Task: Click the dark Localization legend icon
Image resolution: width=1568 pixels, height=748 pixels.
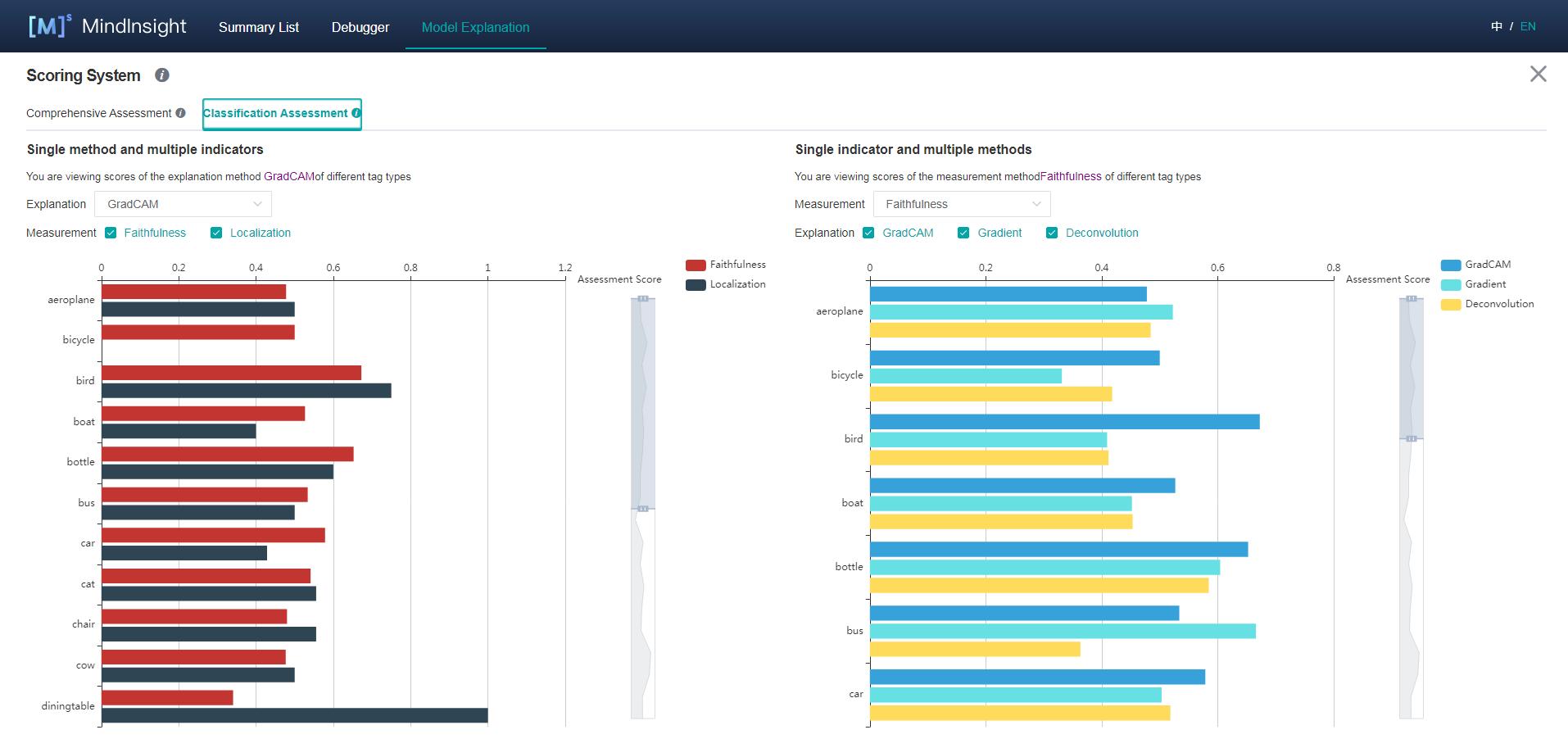Action: pos(696,284)
